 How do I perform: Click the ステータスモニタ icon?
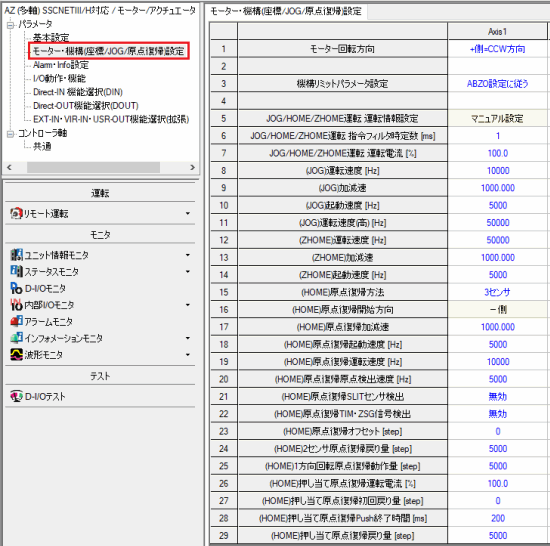click(16, 271)
